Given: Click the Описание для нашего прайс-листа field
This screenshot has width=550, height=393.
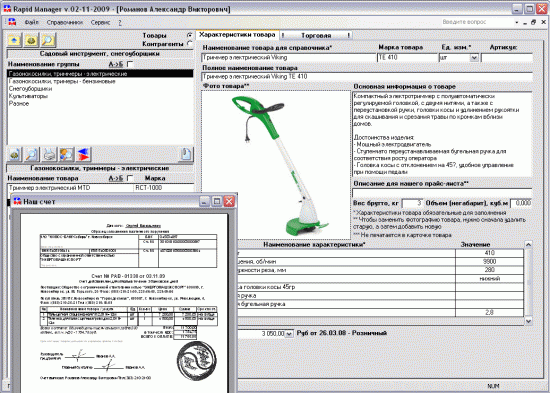Looking at the screenshot, I should coord(442,192).
